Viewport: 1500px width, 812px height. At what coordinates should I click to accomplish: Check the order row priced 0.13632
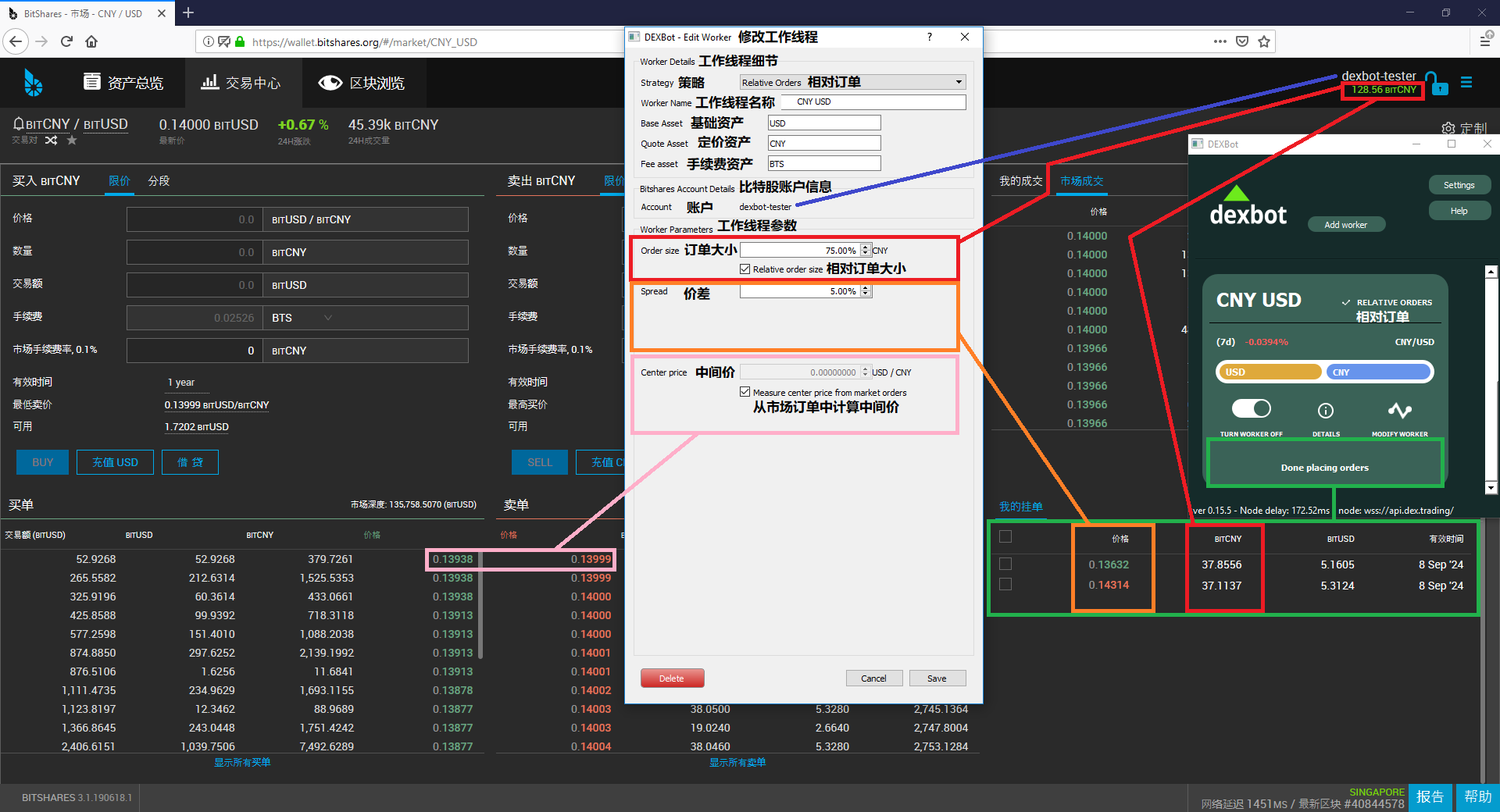click(x=1005, y=564)
